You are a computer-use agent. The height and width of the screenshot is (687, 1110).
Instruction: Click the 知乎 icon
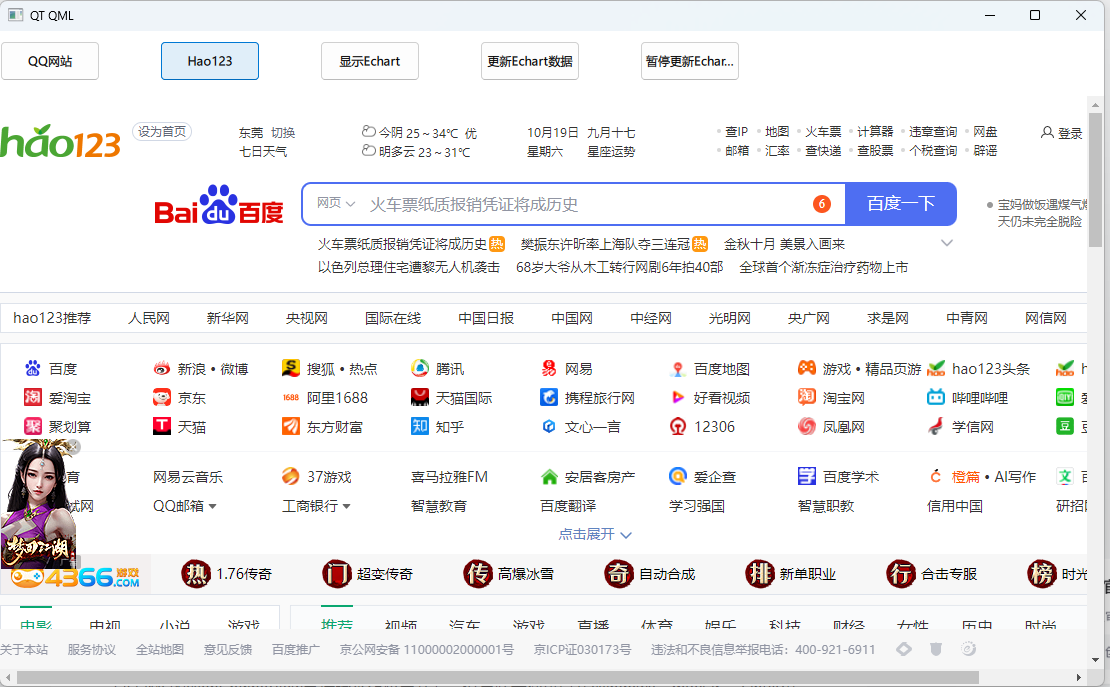coord(419,426)
